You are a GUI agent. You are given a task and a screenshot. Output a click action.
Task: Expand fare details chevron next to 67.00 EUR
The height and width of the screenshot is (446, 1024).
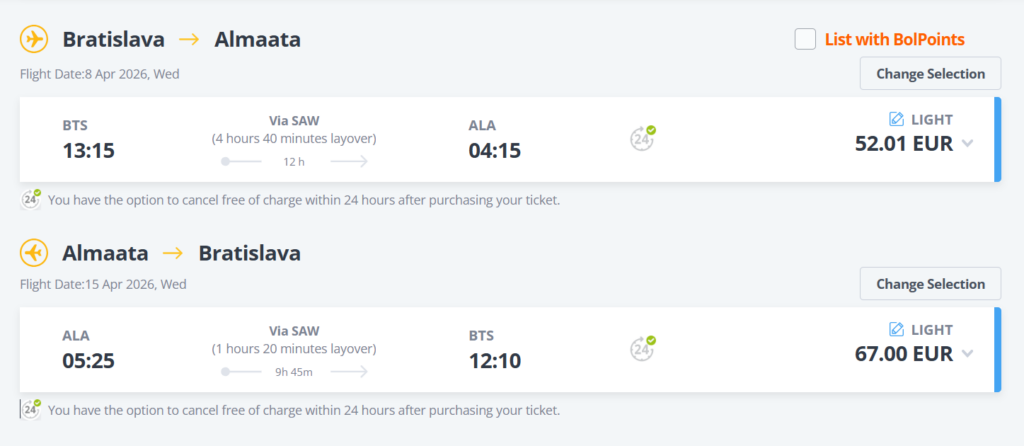click(x=967, y=353)
